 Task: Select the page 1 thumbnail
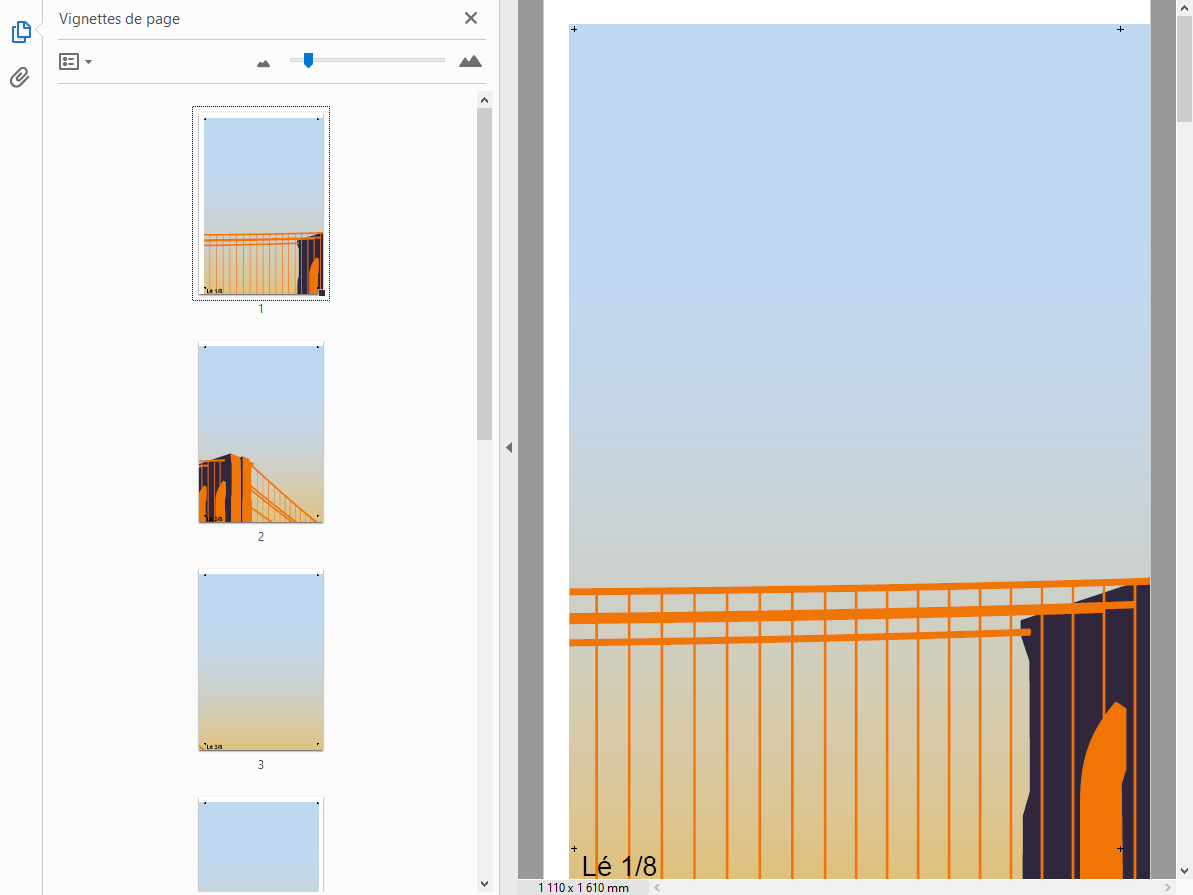[x=261, y=204]
